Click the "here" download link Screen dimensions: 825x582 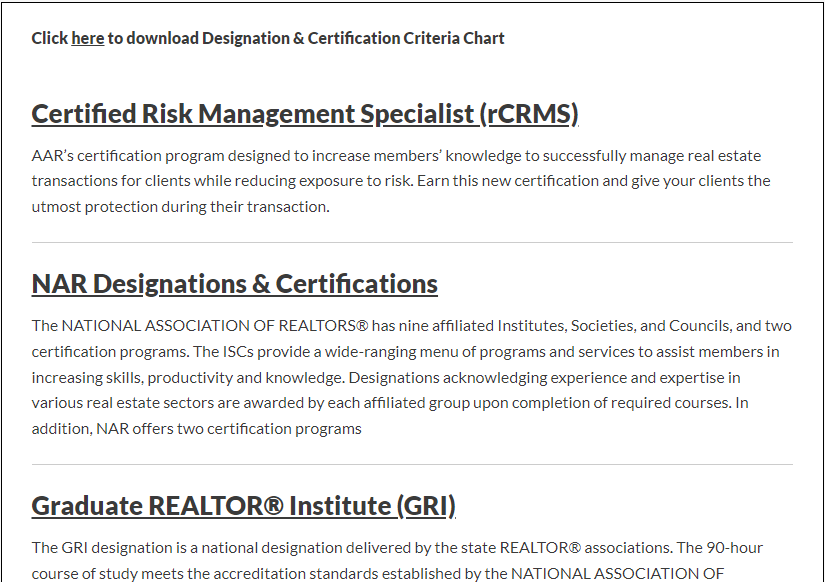[88, 38]
